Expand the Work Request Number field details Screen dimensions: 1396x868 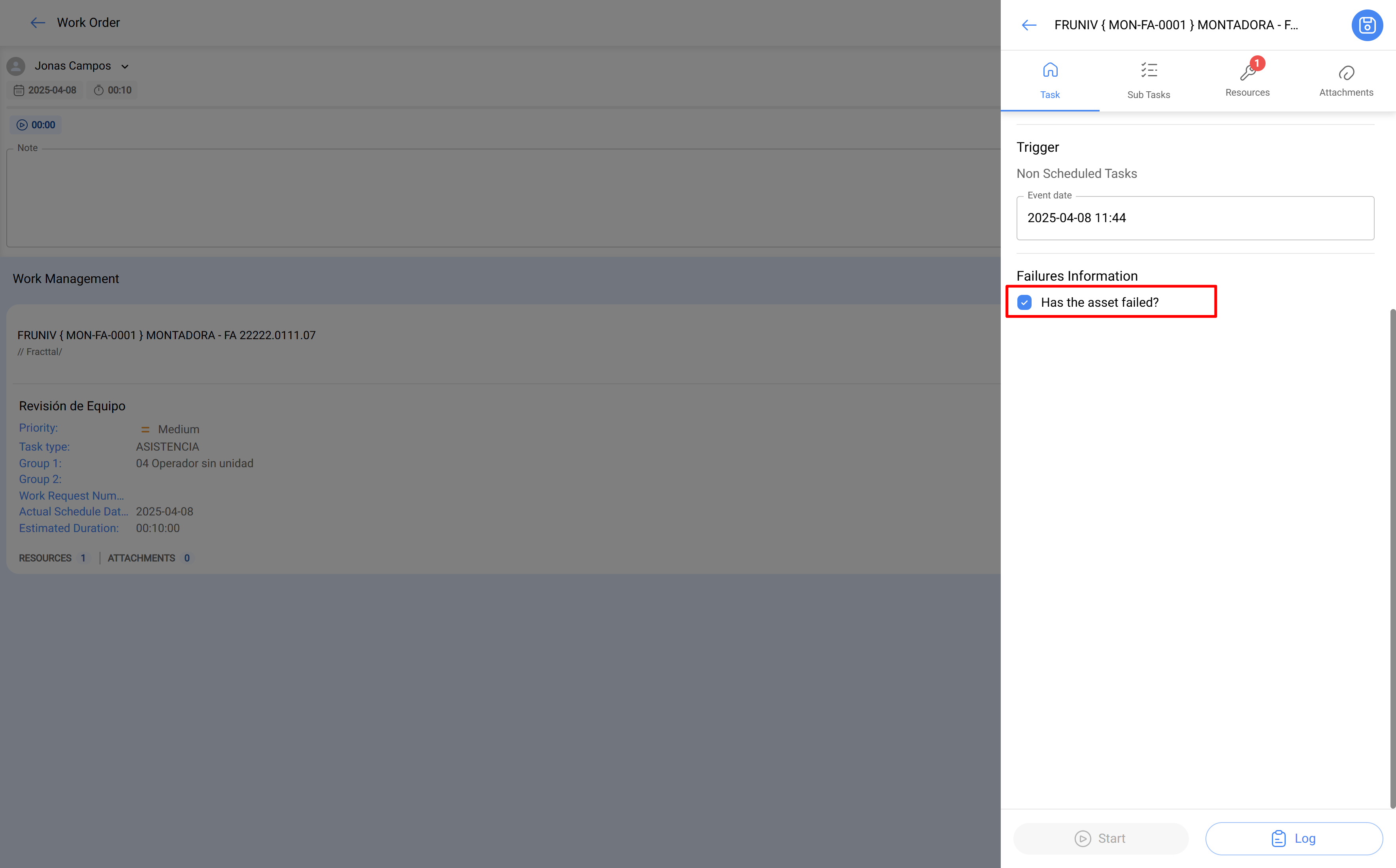pos(71,495)
